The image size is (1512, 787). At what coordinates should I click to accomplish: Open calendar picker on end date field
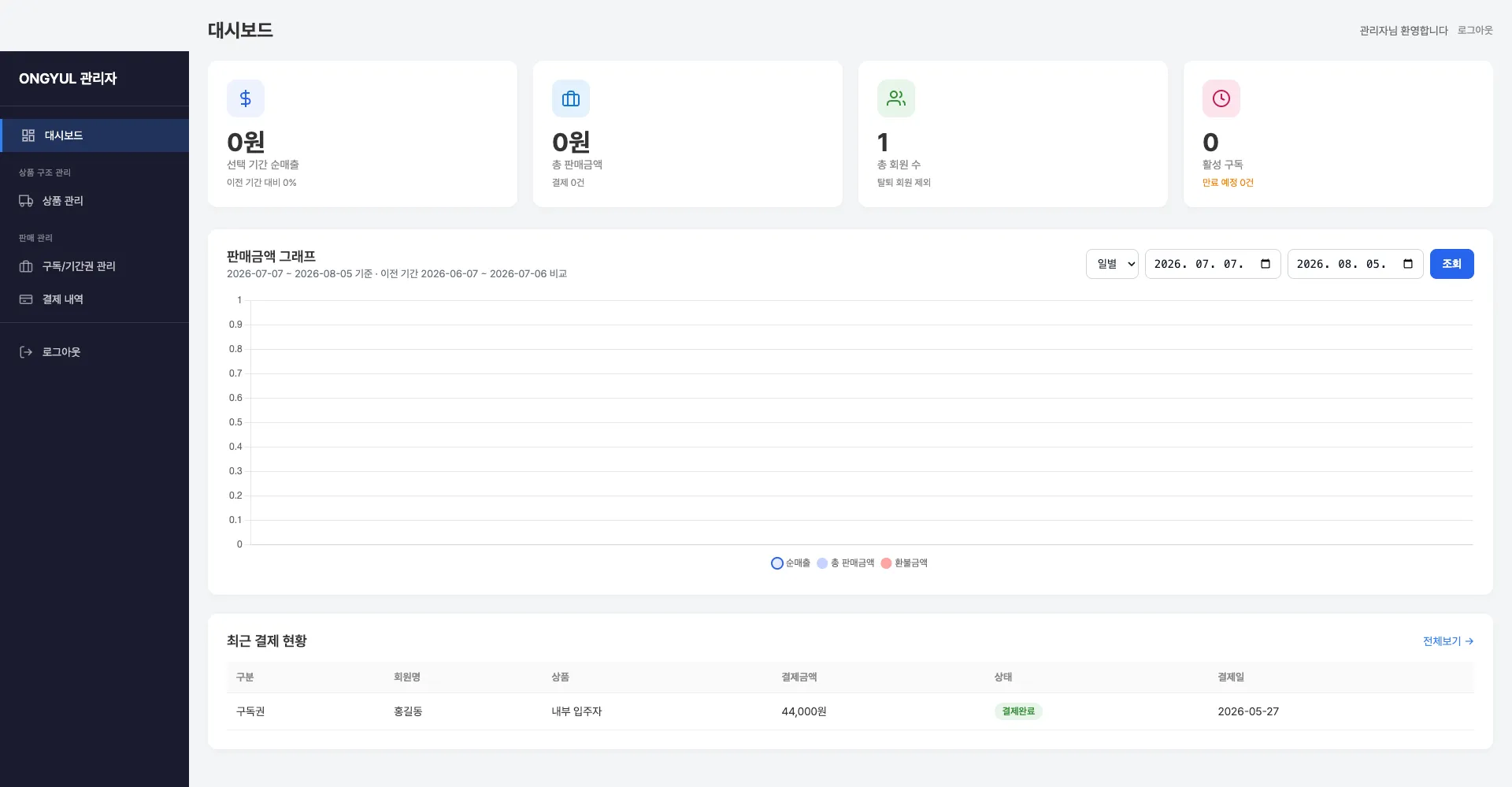[x=1408, y=264]
